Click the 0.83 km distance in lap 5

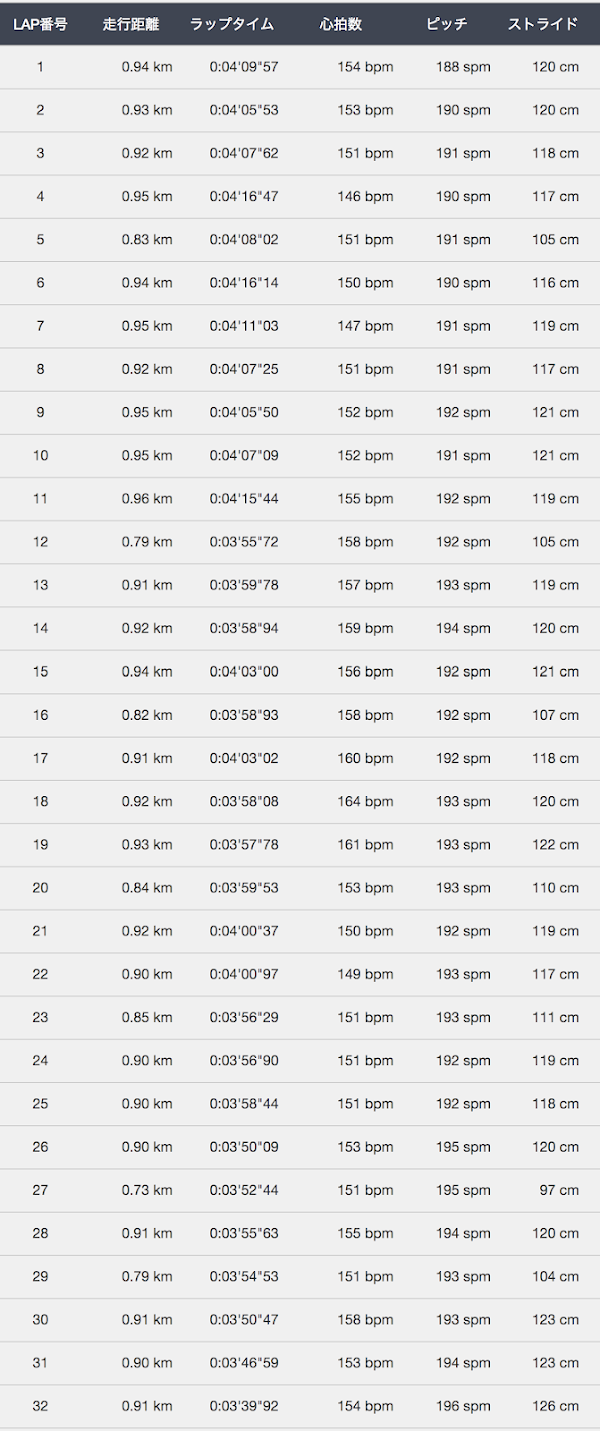(147, 240)
